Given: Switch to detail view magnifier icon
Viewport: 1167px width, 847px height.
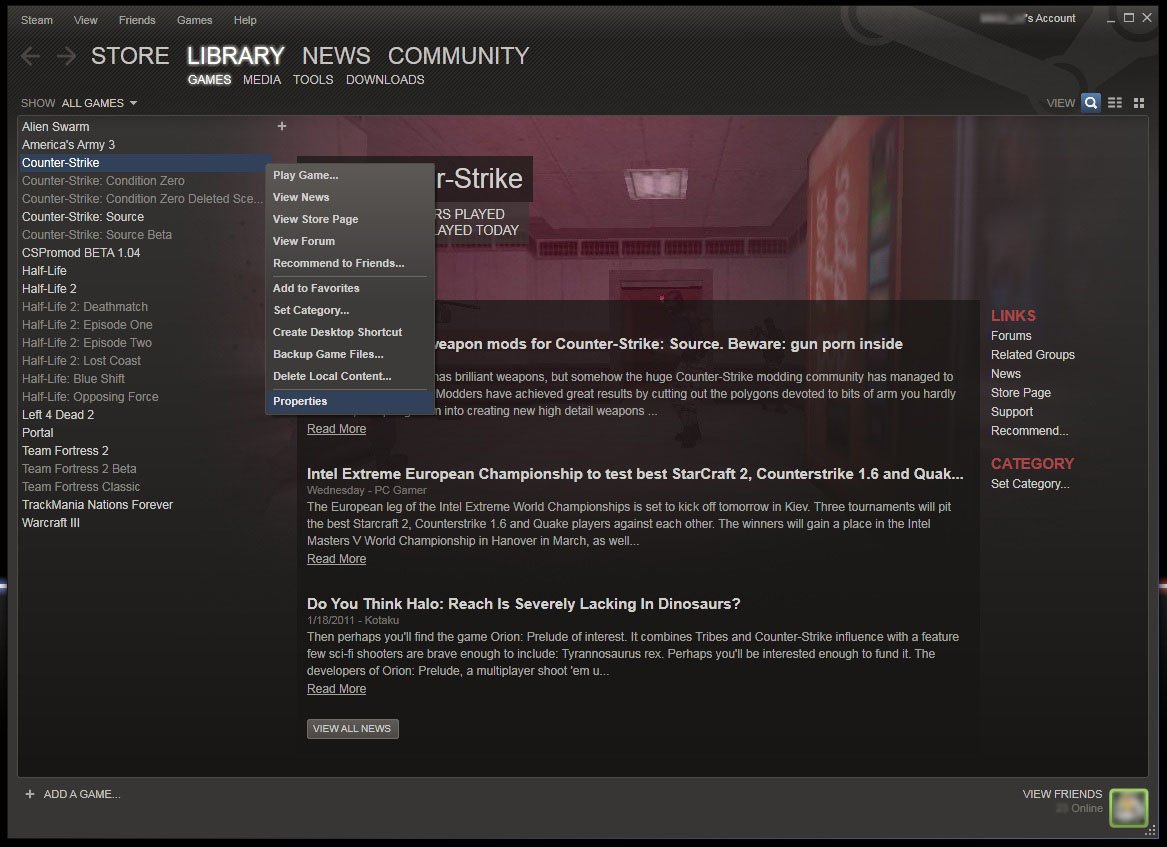Looking at the screenshot, I should pyautogui.click(x=1090, y=103).
